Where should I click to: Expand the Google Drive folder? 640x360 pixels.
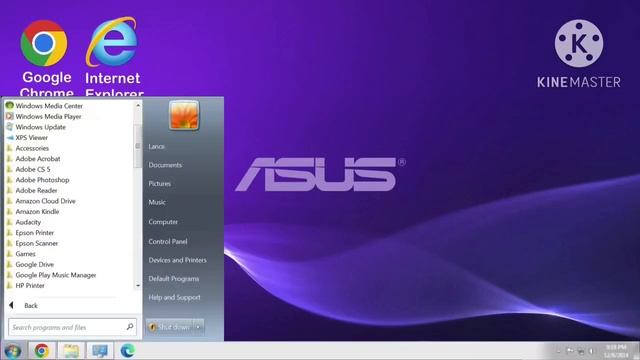pyautogui.click(x=31, y=264)
